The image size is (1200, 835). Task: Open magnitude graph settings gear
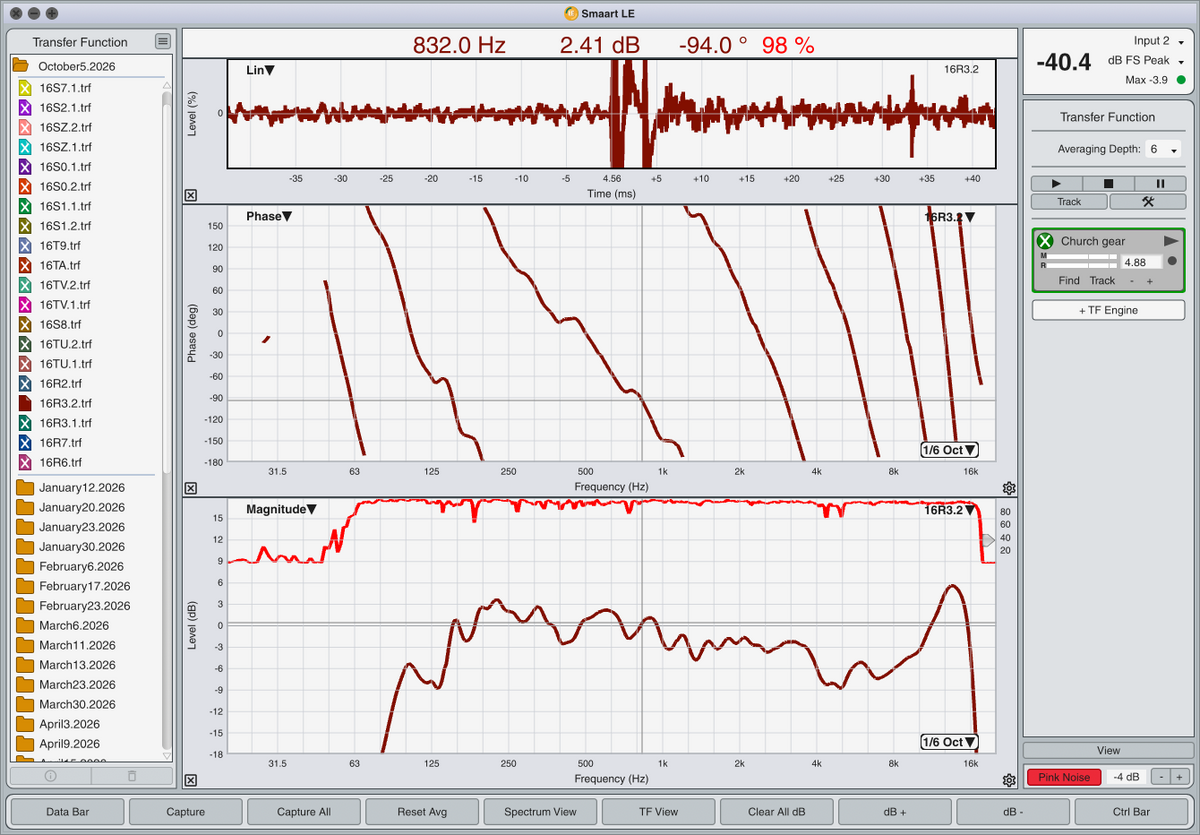click(x=1009, y=780)
